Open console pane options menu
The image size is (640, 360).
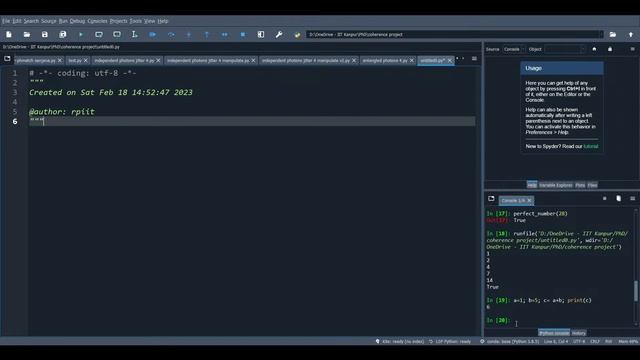[633, 199]
